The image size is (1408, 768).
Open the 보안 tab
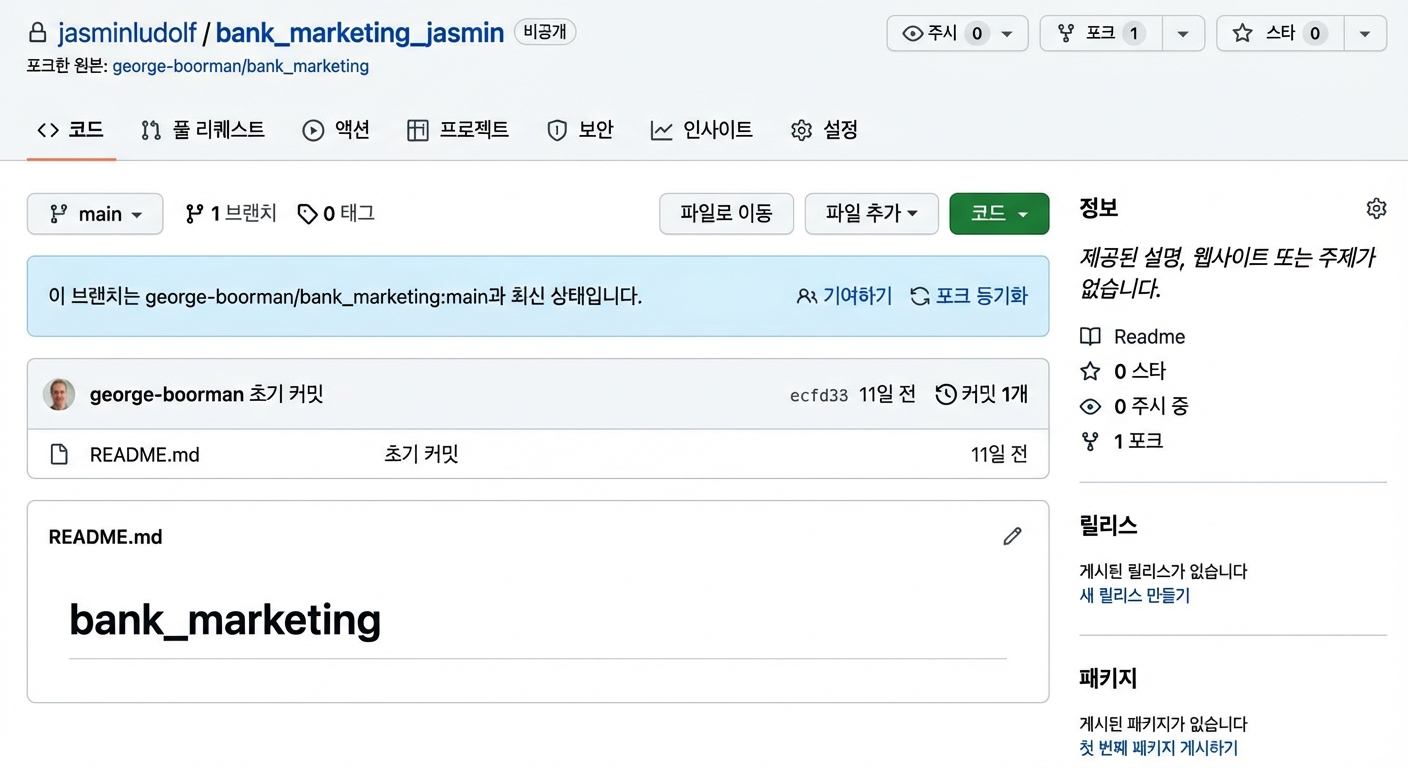580,130
